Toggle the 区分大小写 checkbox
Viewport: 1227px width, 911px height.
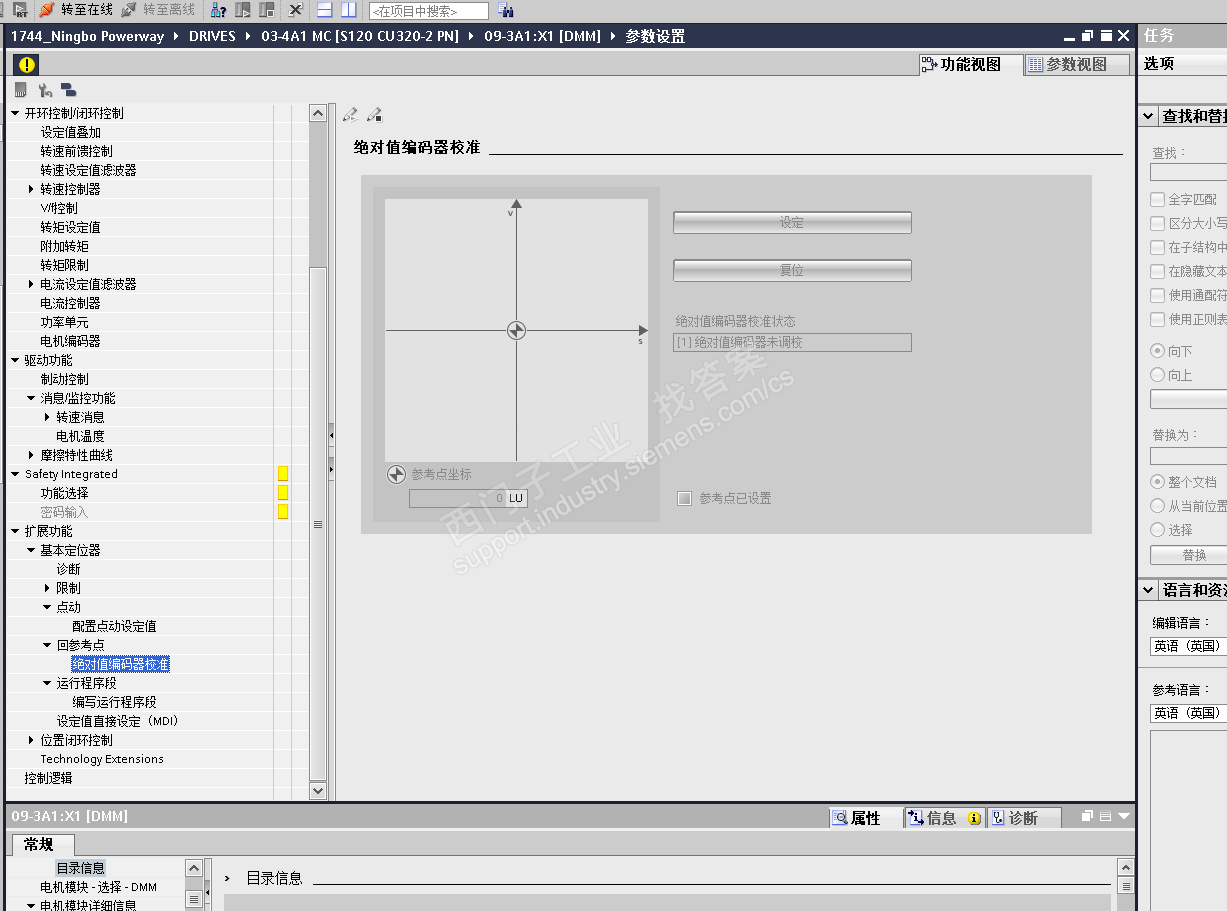[1158, 224]
